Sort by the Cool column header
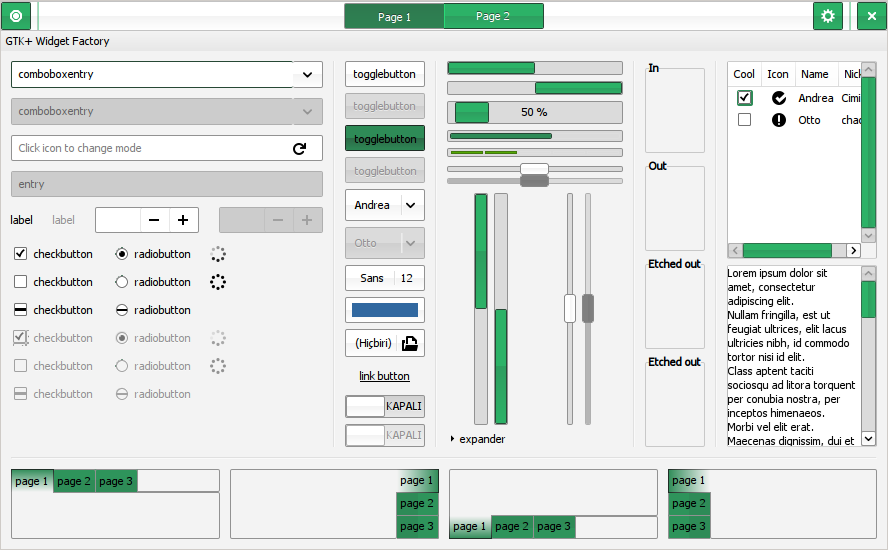 pos(744,74)
